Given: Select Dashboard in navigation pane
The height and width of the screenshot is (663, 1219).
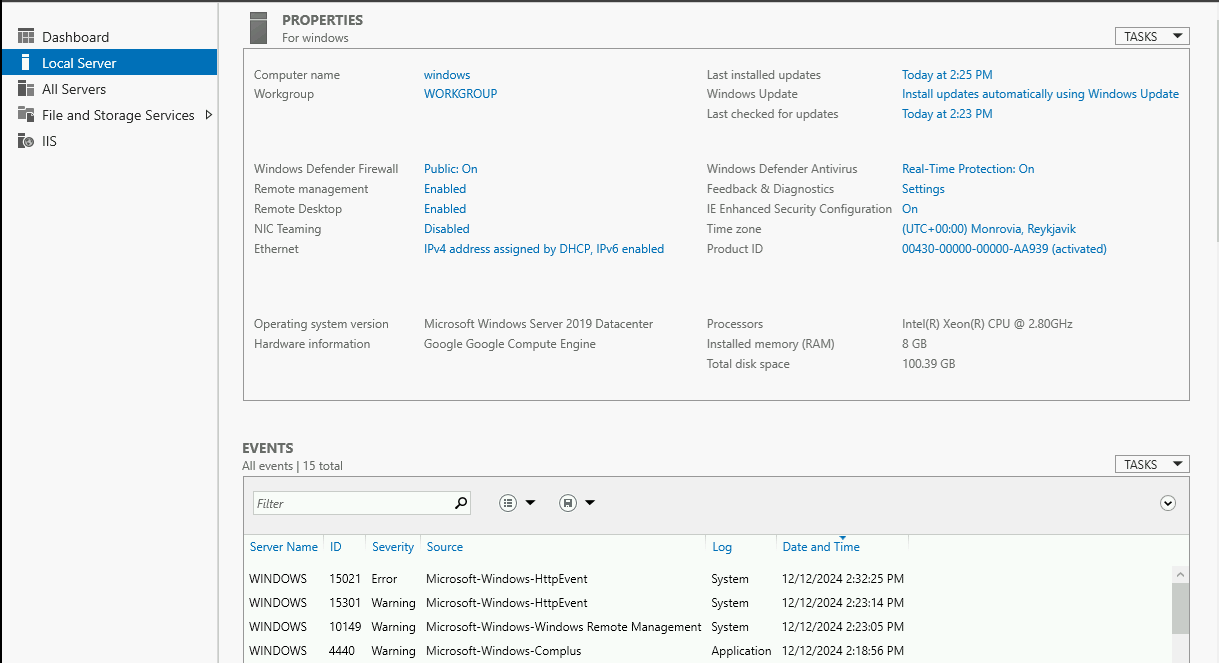Looking at the screenshot, I should 108,37.
